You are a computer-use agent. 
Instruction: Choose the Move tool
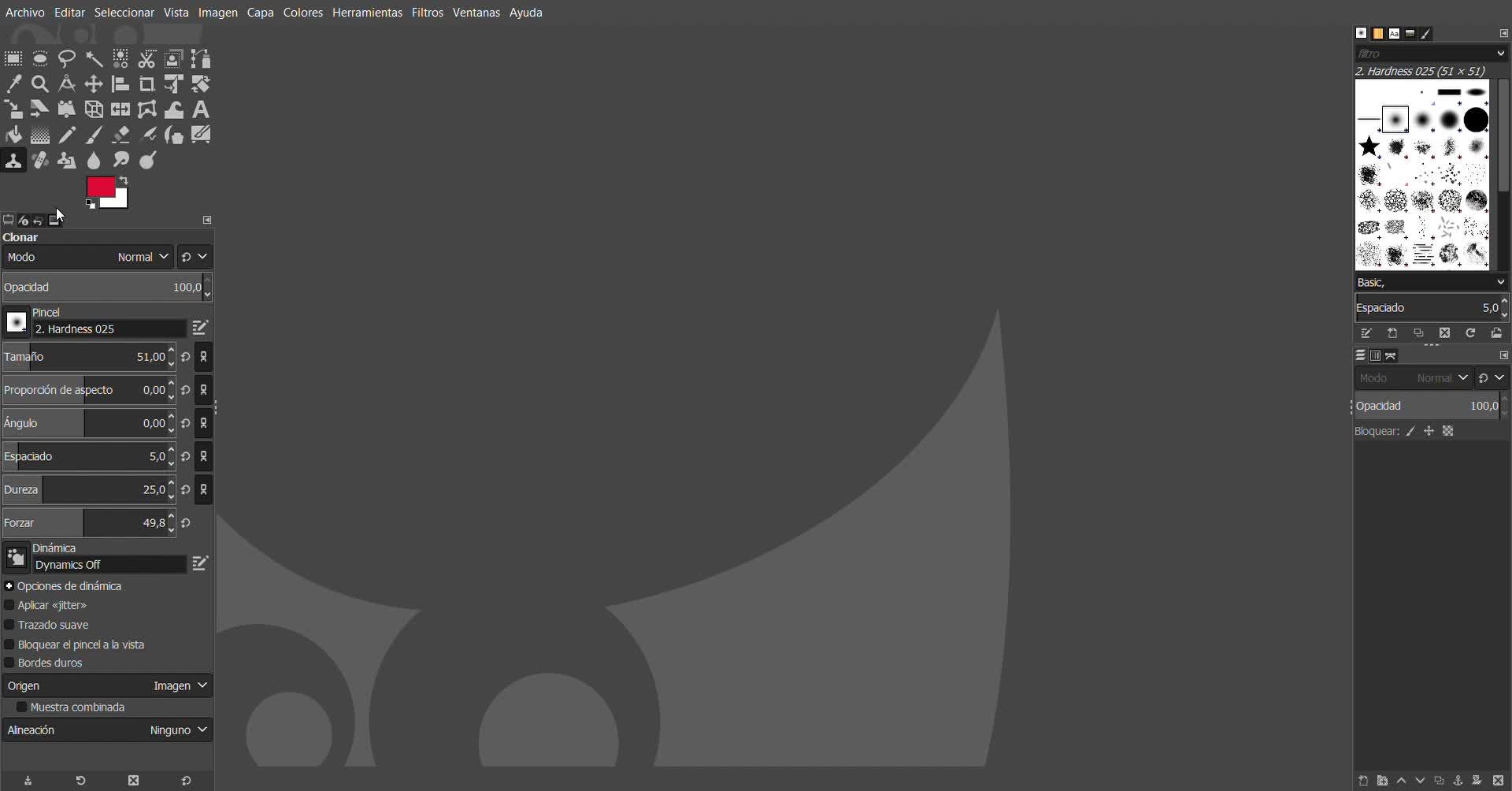94,84
